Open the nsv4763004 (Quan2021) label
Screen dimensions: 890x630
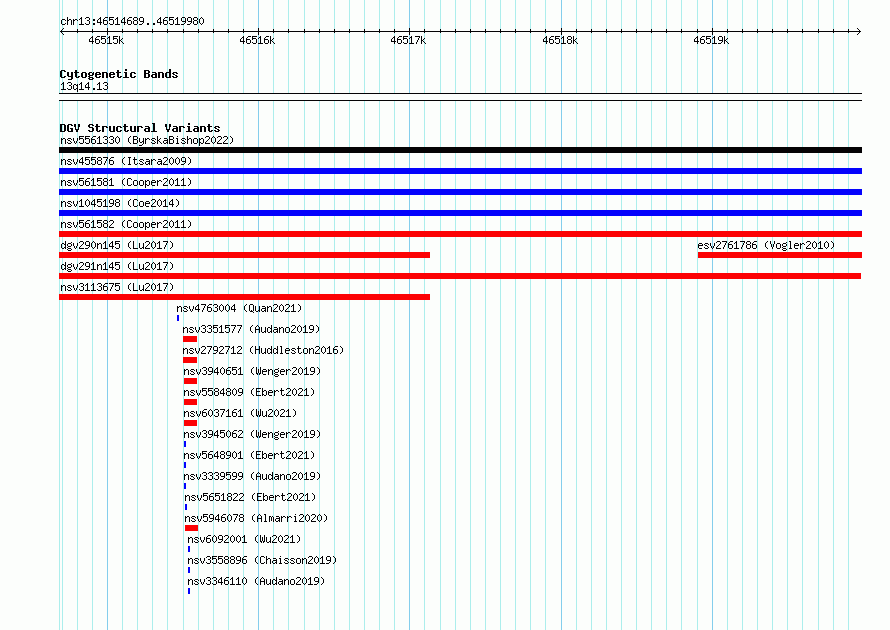click(239, 308)
